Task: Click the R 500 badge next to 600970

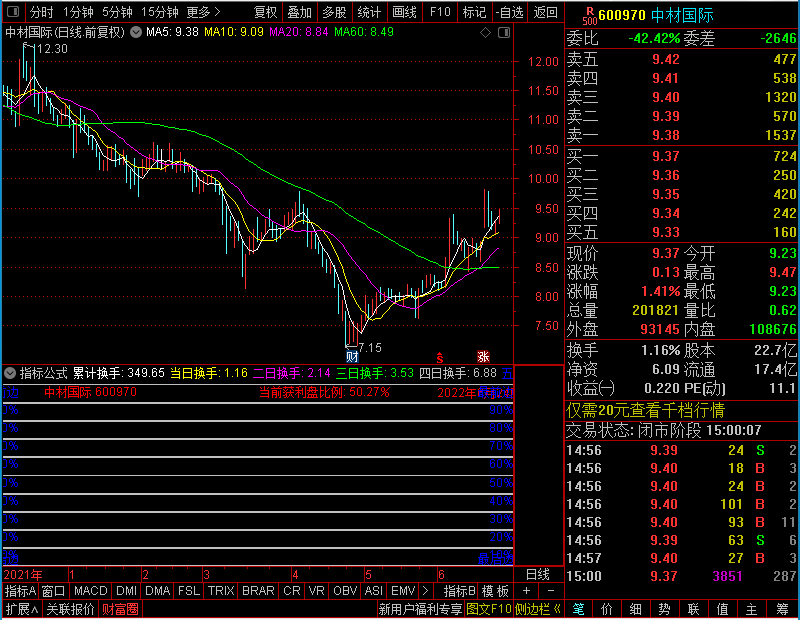Action: coord(589,15)
